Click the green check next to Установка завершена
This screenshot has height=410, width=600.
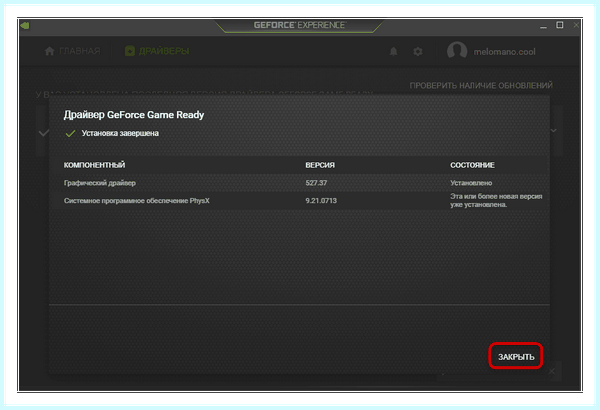70,133
